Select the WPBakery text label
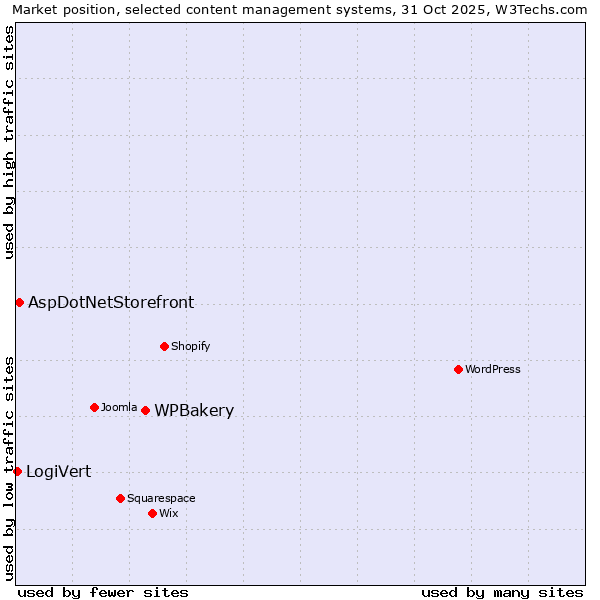The image size is (600, 600). pos(194,411)
